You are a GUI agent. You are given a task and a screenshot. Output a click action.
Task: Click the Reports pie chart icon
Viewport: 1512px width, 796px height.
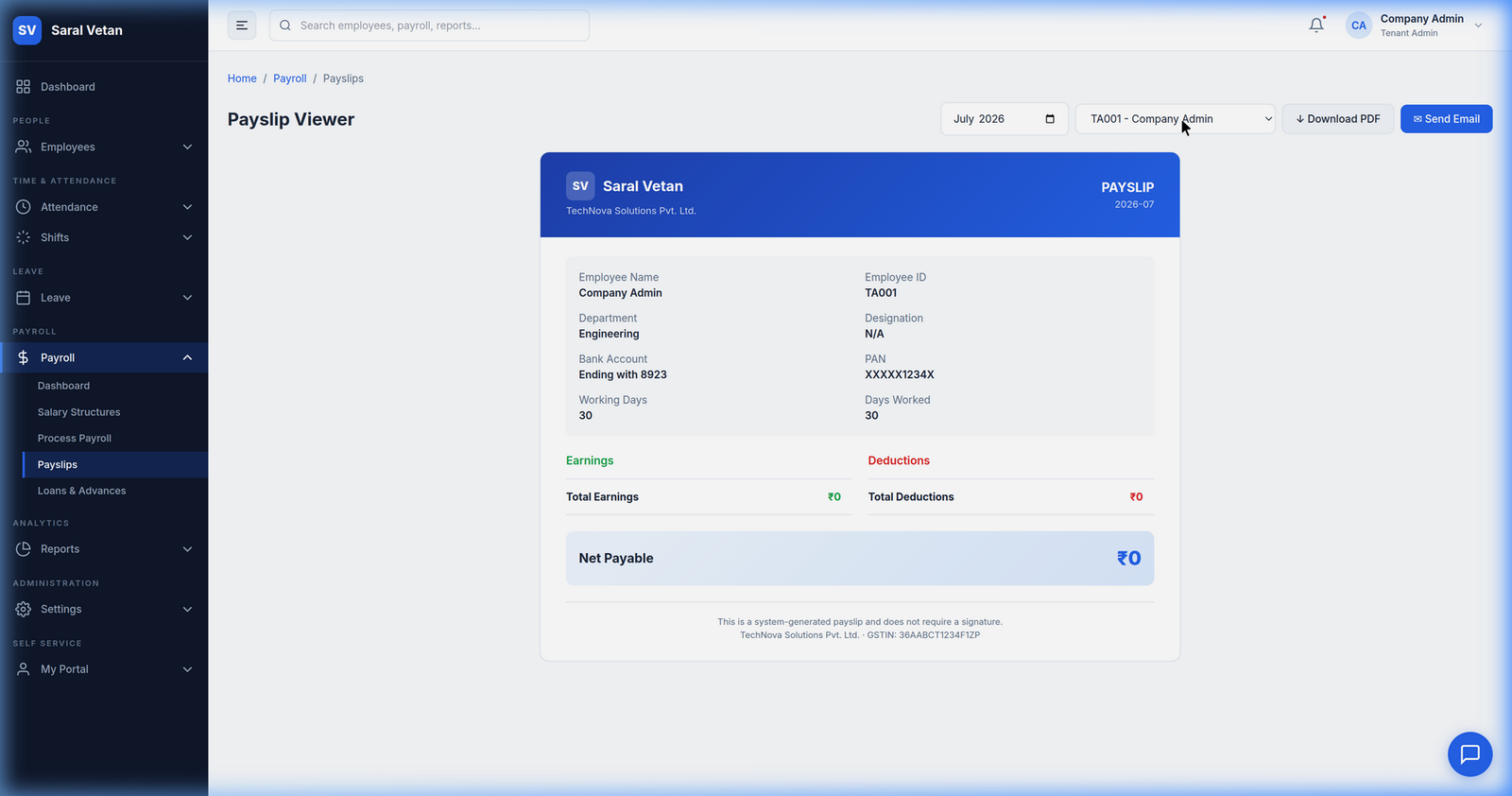point(24,549)
